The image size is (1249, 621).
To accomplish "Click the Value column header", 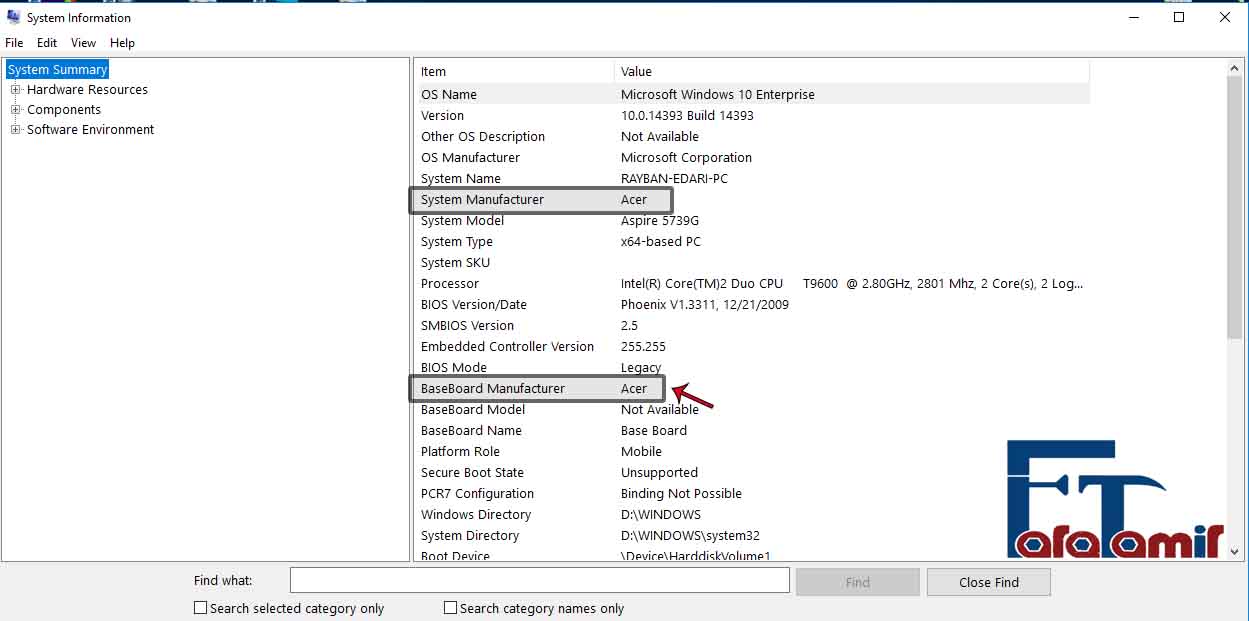I will pyautogui.click(x=852, y=71).
